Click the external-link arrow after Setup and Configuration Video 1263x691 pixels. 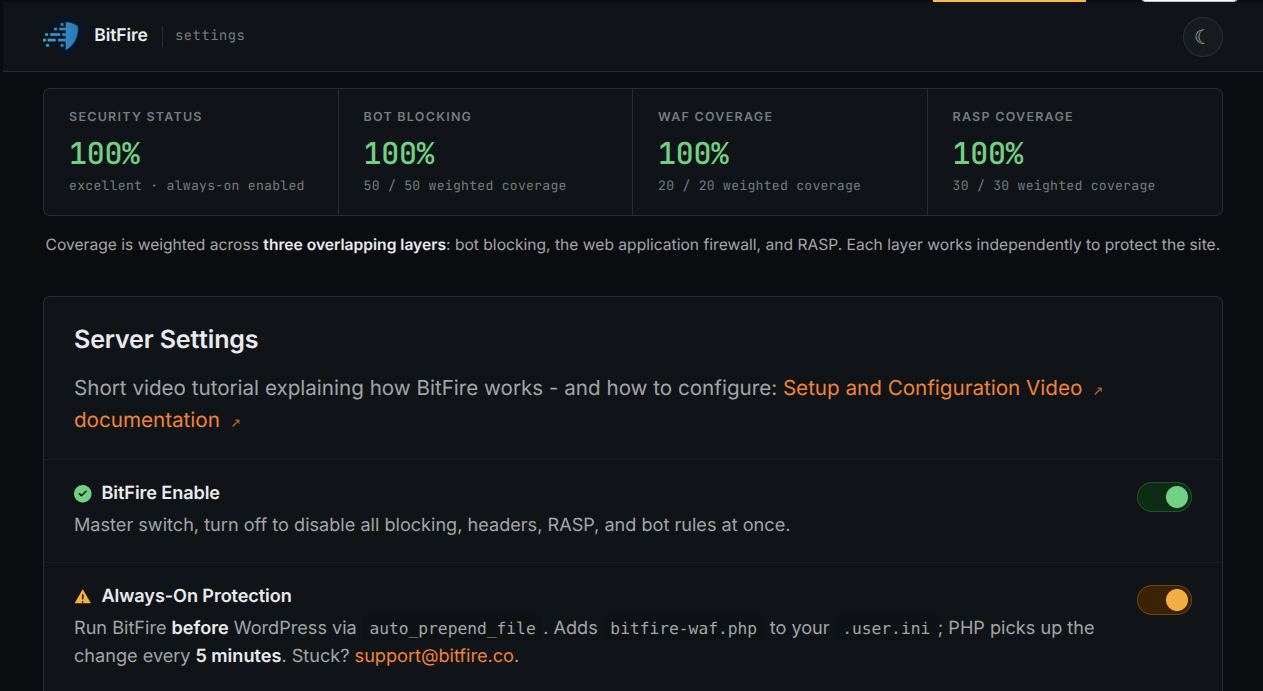(1098, 391)
